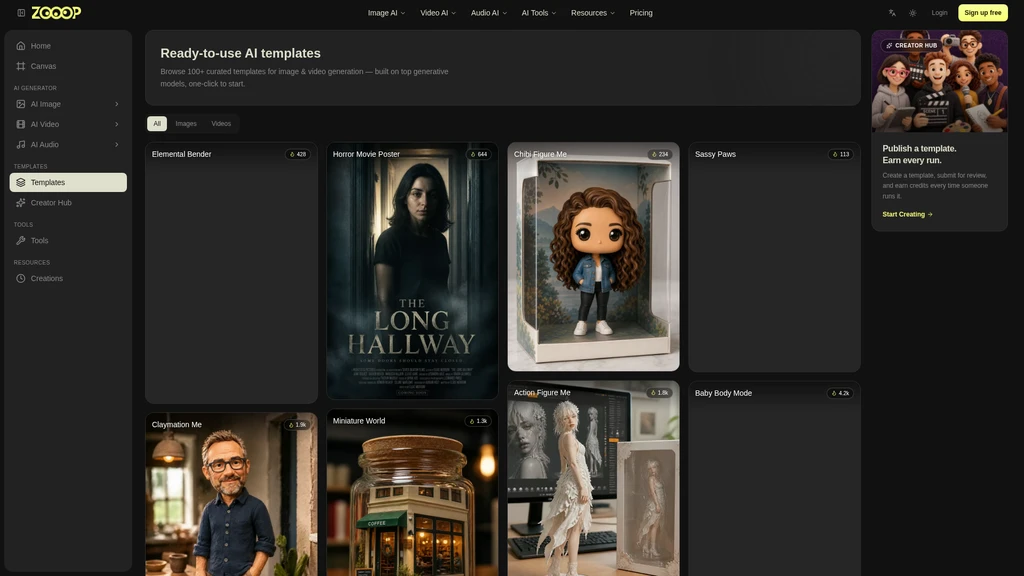This screenshot has height=576, width=1024.
Task: Click the Canvas frame icon
Action: click(x=21, y=66)
